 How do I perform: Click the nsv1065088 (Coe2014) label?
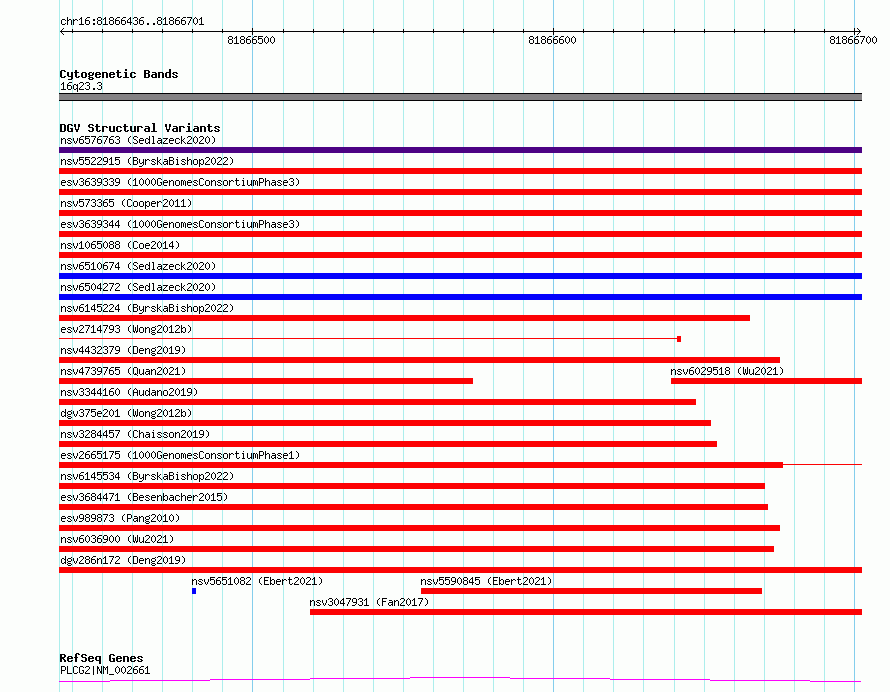point(120,245)
